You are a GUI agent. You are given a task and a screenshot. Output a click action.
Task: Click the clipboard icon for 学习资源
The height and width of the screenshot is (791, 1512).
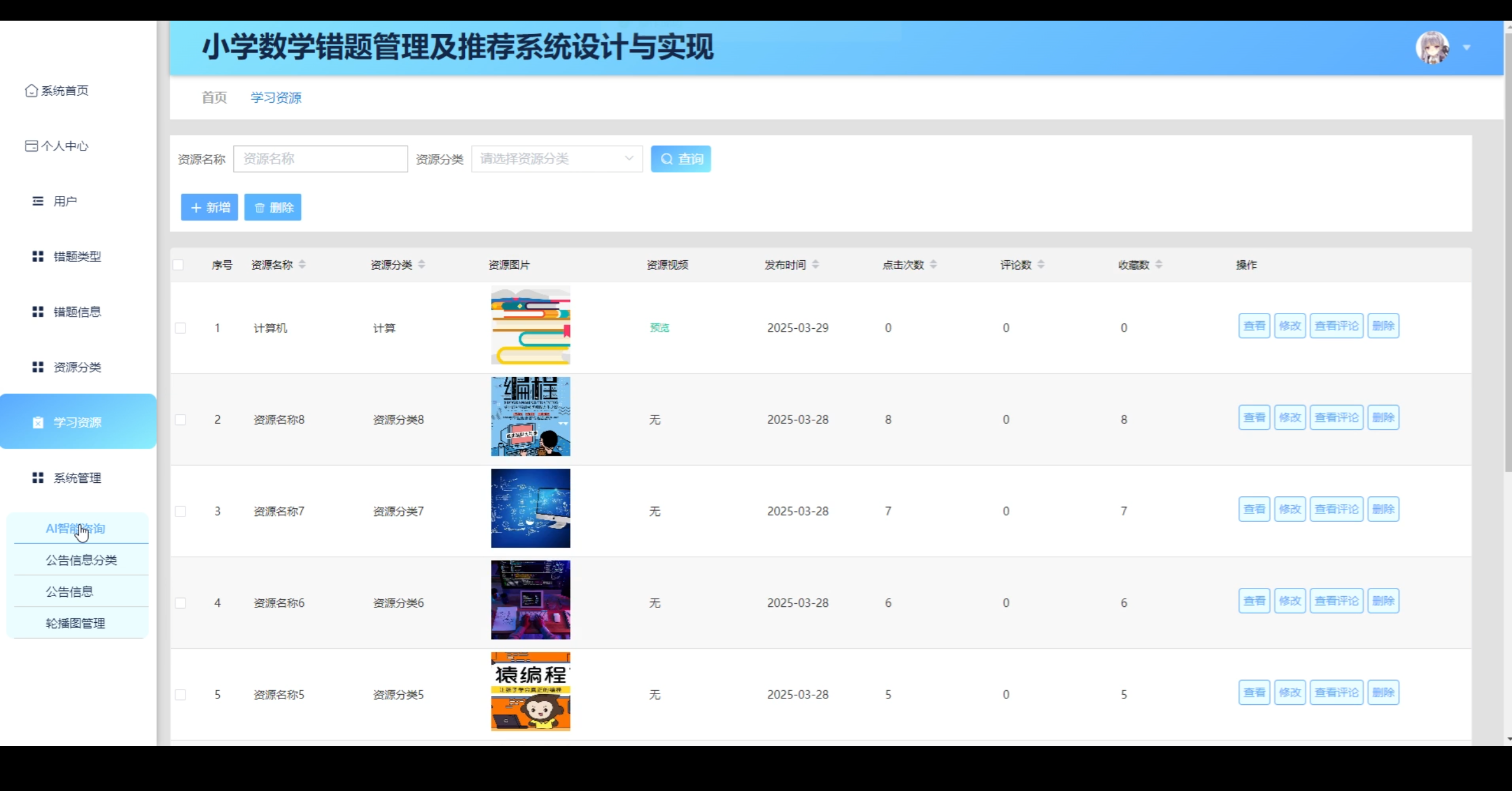pyautogui.click(x=38, y=423)
